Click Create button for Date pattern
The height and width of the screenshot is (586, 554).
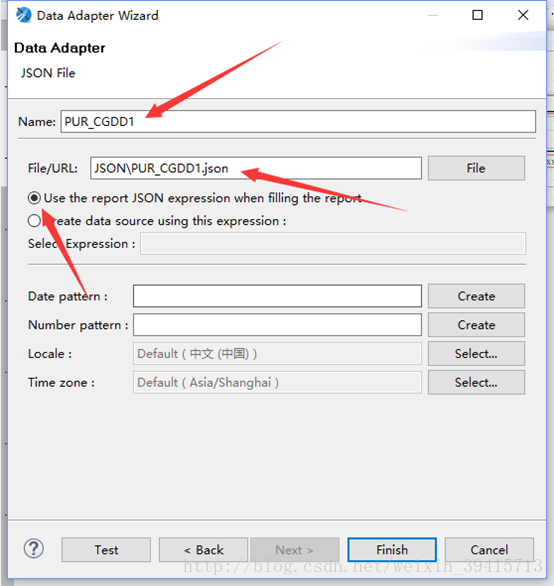(x=476, y=296)
